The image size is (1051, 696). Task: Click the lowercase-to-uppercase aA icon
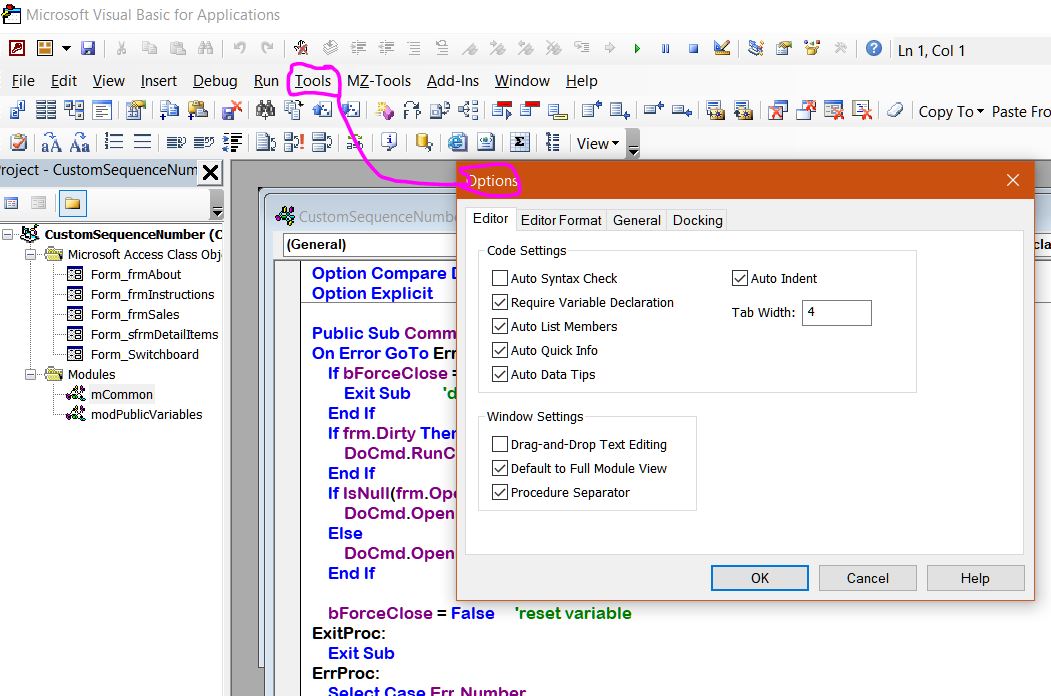pos(51,142)
